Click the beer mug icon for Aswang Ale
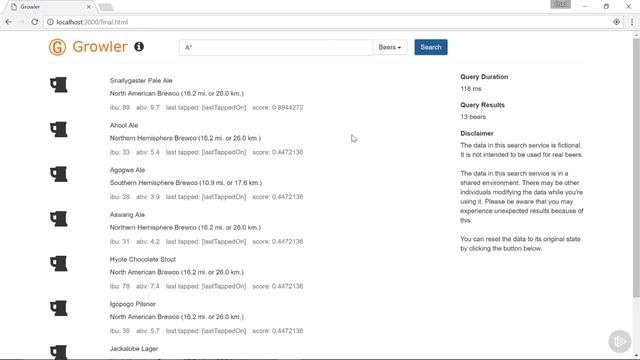 coord(59,219)
